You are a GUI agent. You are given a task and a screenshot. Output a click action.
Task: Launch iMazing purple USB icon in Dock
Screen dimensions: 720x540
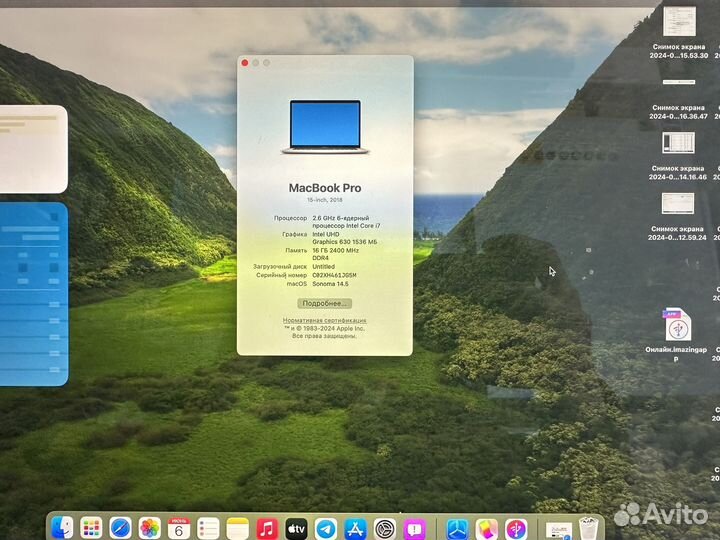point(516,529)
